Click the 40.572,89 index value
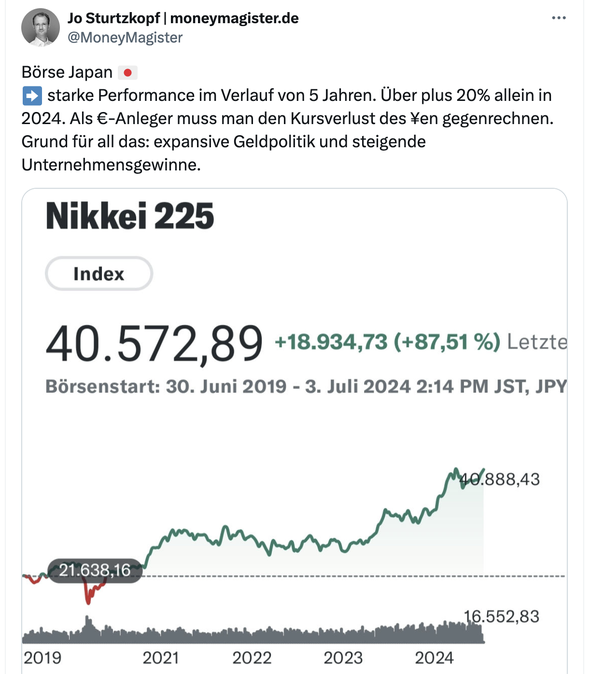The width and height of the screenshot is (590, 674). tap(154, 344)
